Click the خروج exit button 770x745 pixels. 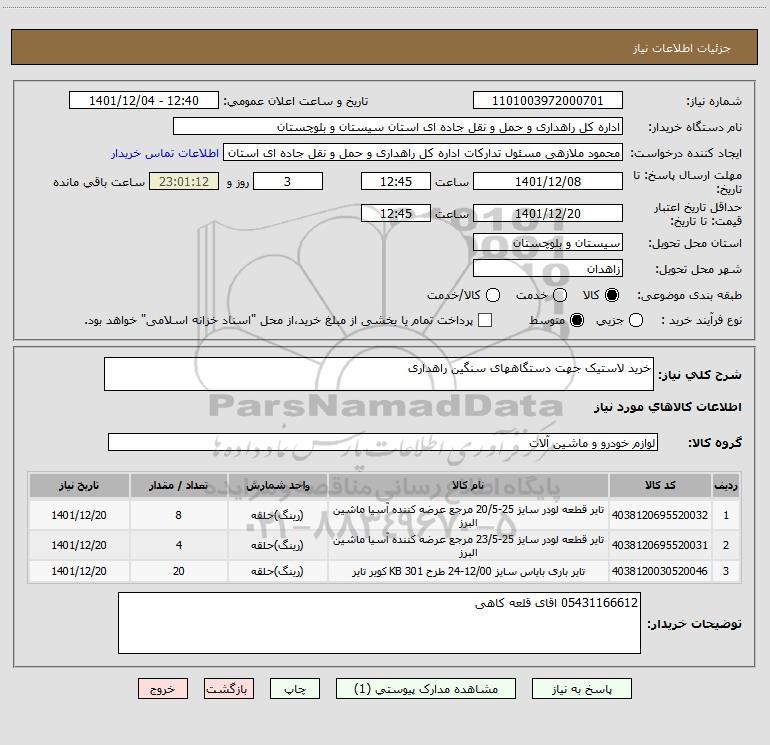[x=163, y=689]
